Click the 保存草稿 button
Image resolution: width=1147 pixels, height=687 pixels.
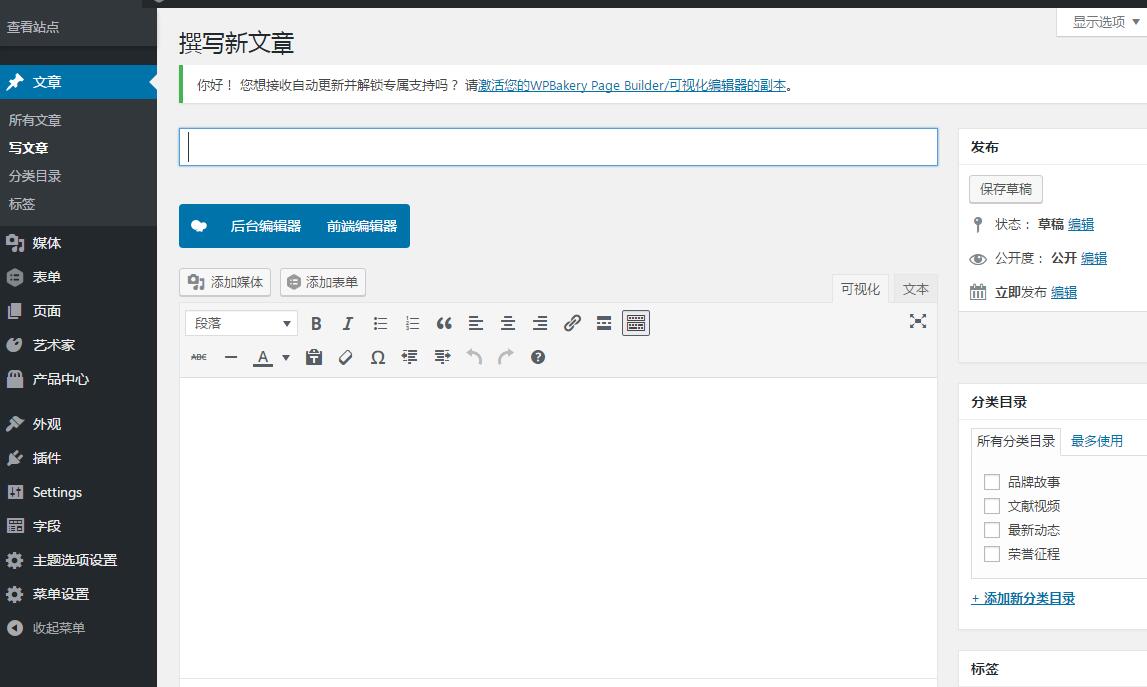(x=1005, y=189)
